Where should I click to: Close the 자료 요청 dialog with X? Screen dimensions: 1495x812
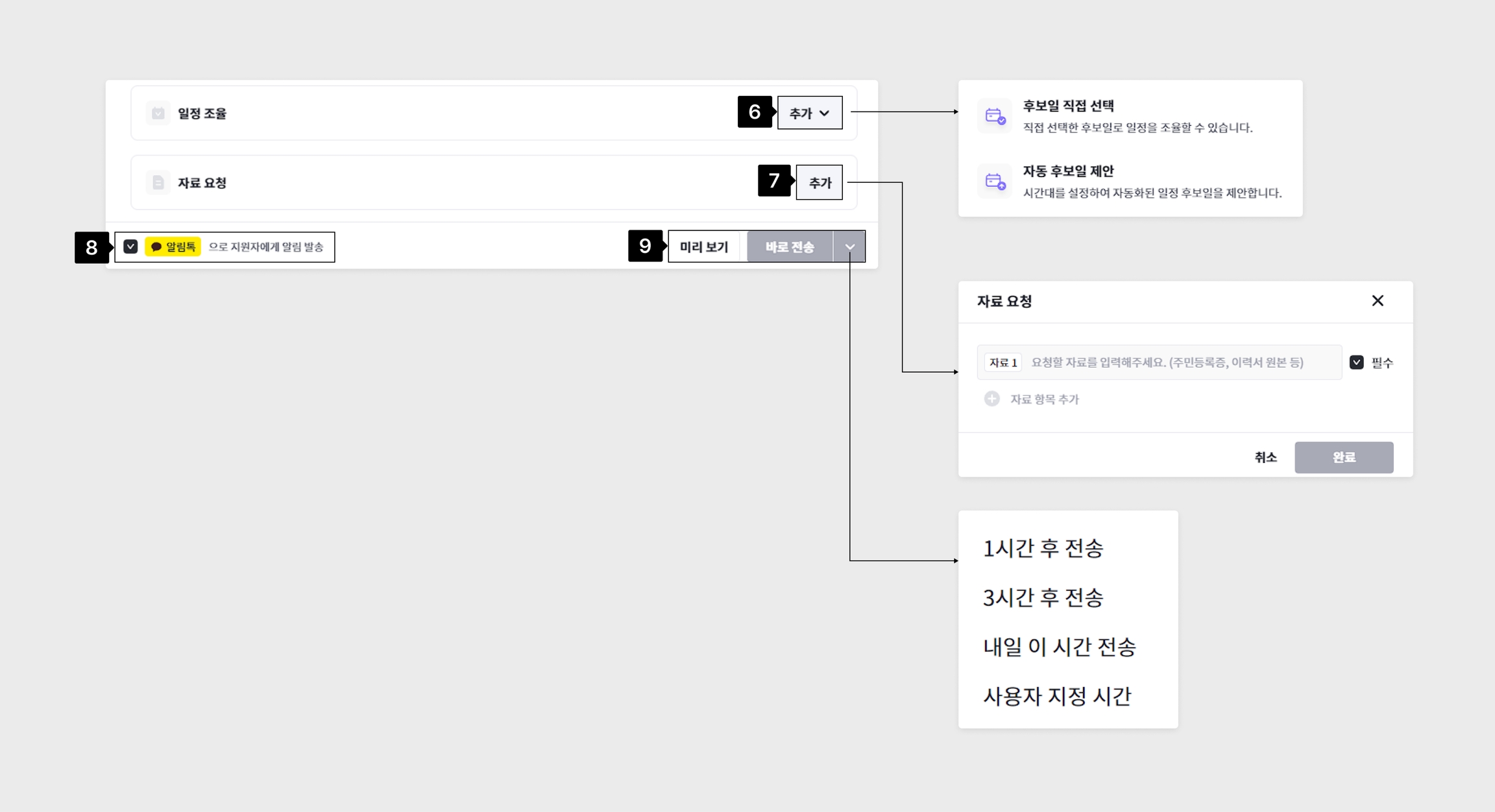pyautogui.click(x=1378, y=301)
